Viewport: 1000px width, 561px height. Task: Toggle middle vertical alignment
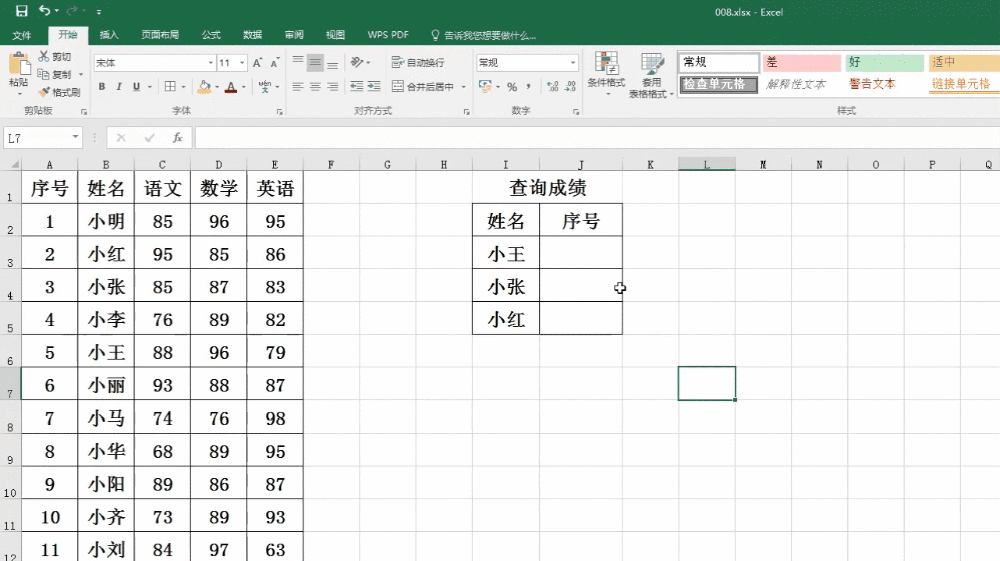(x=315, y=62)
